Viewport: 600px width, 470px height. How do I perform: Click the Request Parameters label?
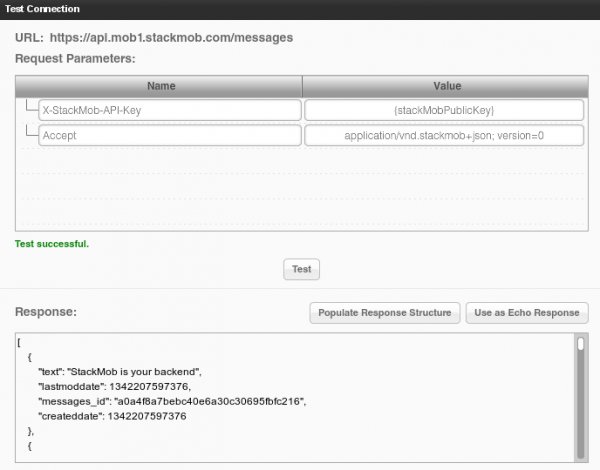(75, 59)
